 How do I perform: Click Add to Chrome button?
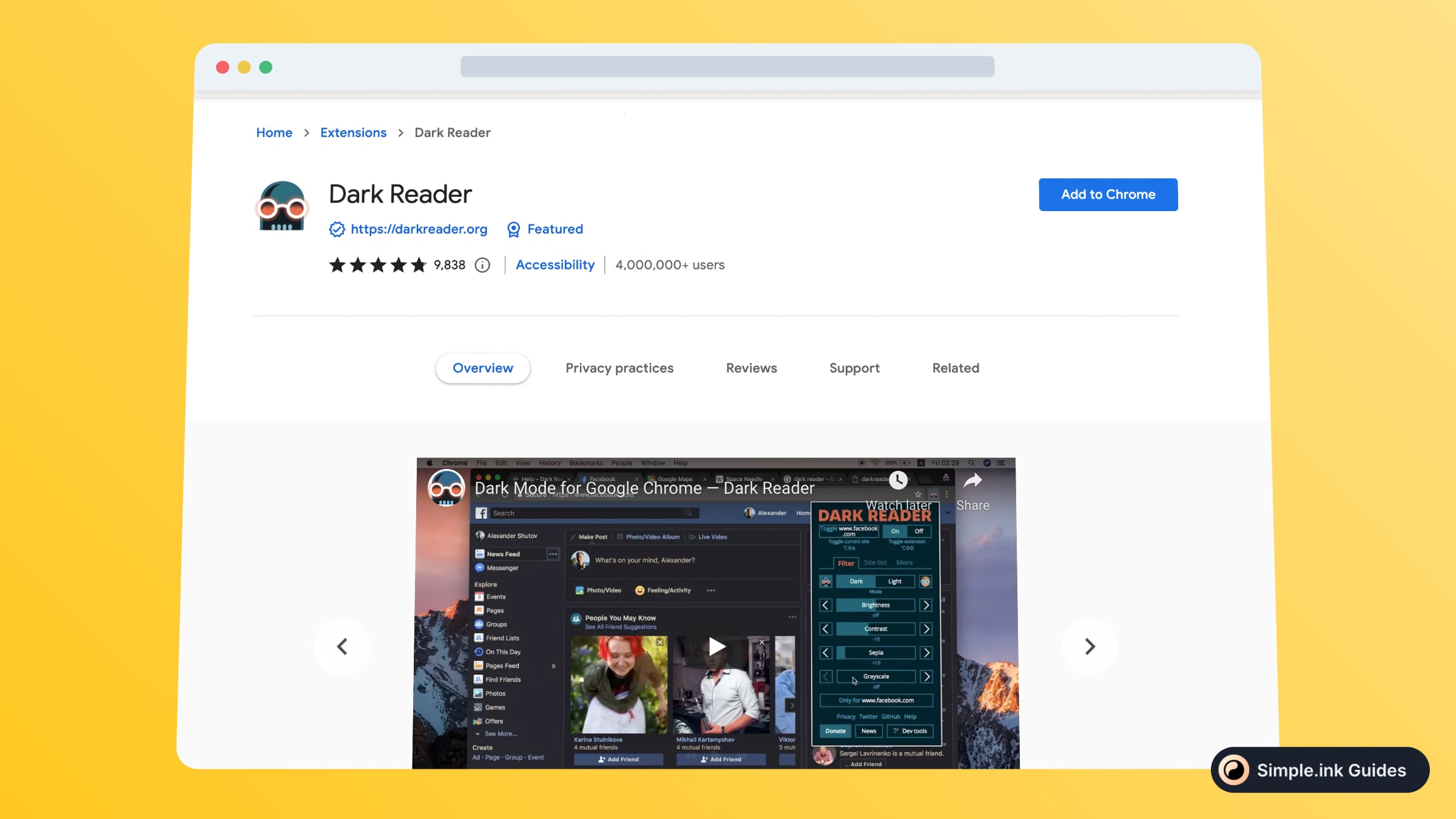[x=1108, y=194]
